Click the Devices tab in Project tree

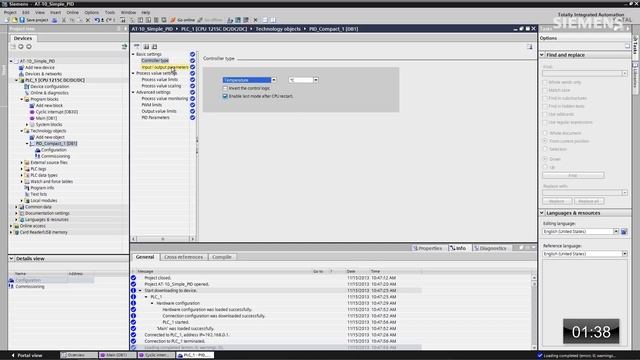[23, 38]
